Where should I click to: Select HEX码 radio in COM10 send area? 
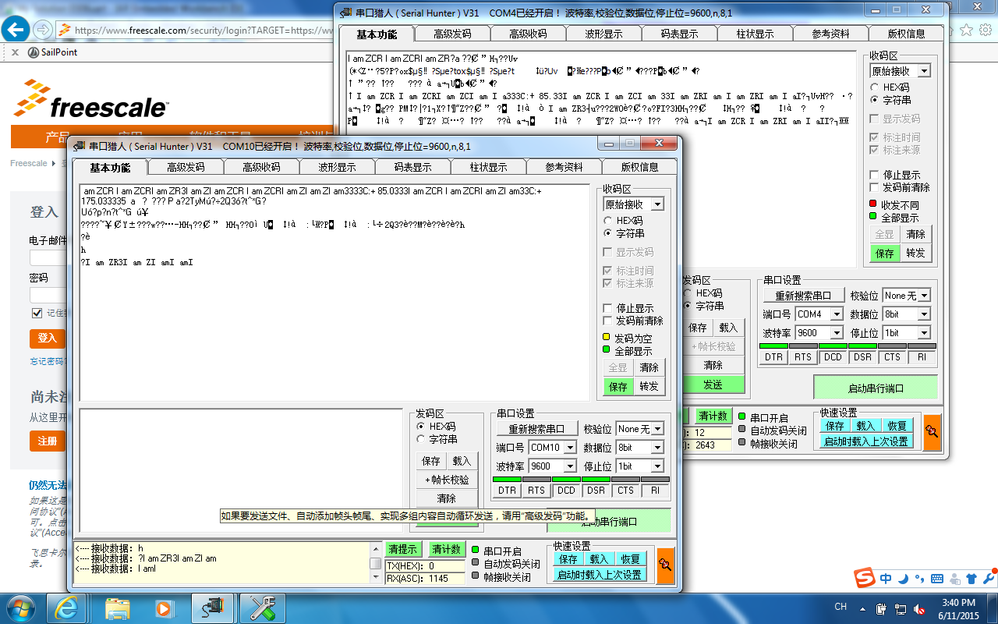[x=420, y=427]
